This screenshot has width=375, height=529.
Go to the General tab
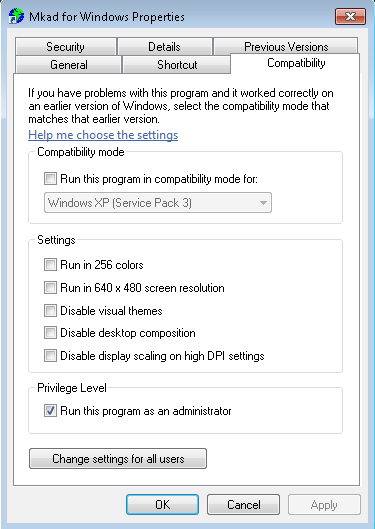click(x=68, y=65)
